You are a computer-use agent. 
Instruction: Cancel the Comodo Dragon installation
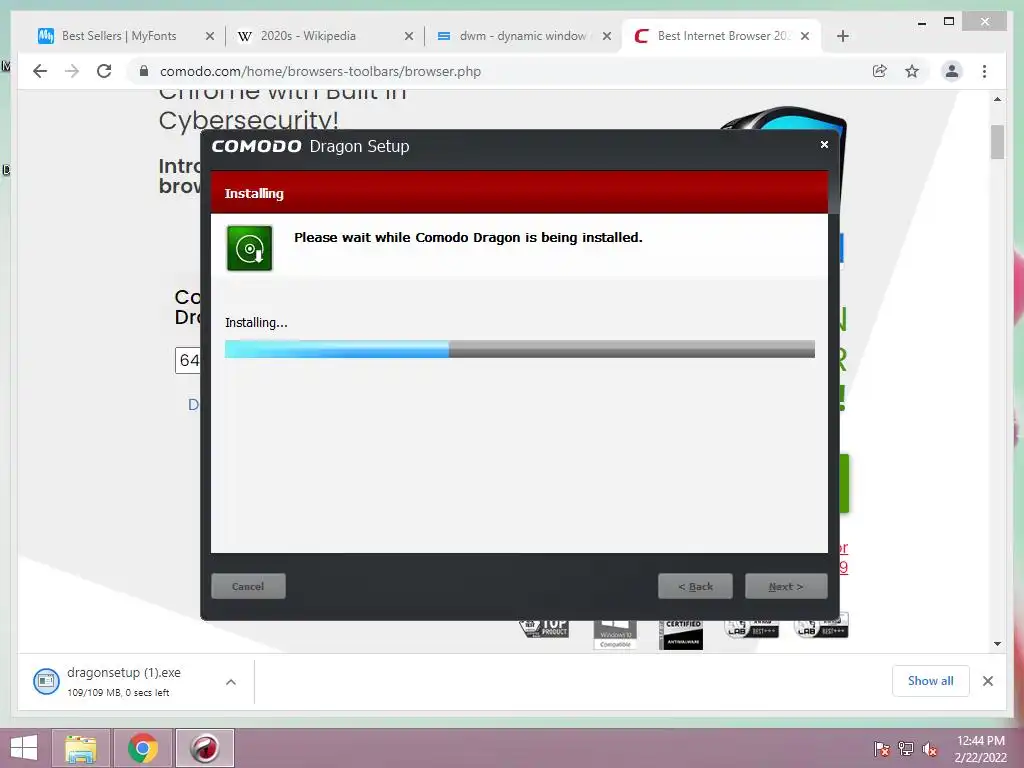[x=248, y=586]
